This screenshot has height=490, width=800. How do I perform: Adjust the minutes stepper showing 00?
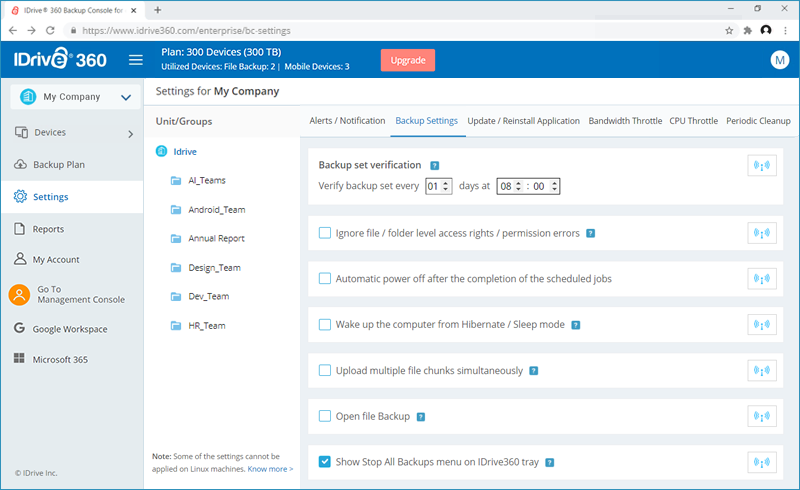pyautogui.click(x=554, y=186)
